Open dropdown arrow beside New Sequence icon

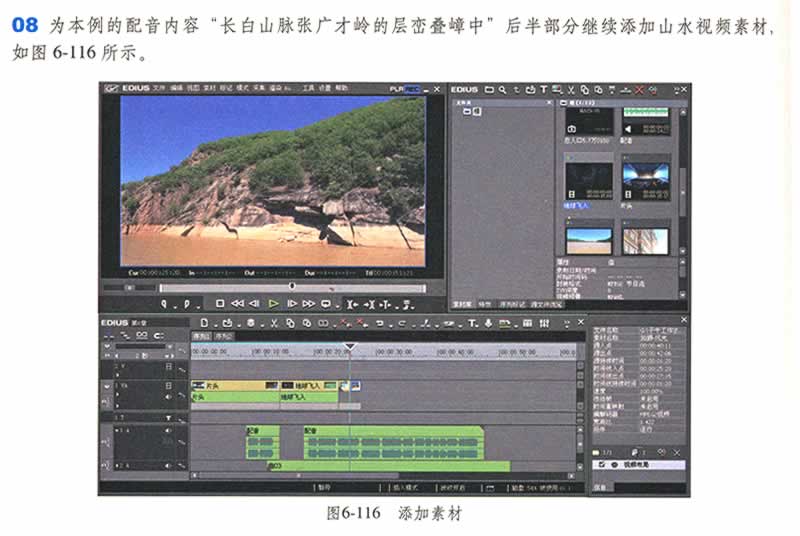click(215, 325)
